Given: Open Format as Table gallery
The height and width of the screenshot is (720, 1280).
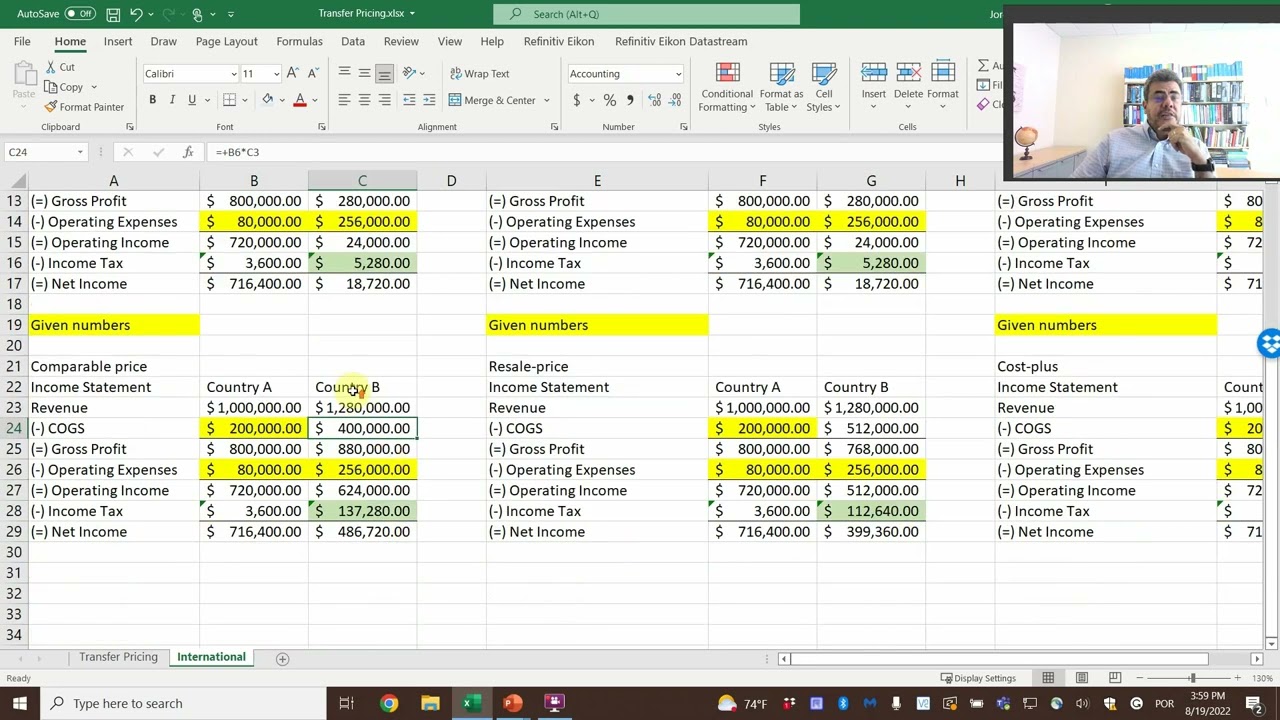Looking at the screenshot, I should 781,88.
